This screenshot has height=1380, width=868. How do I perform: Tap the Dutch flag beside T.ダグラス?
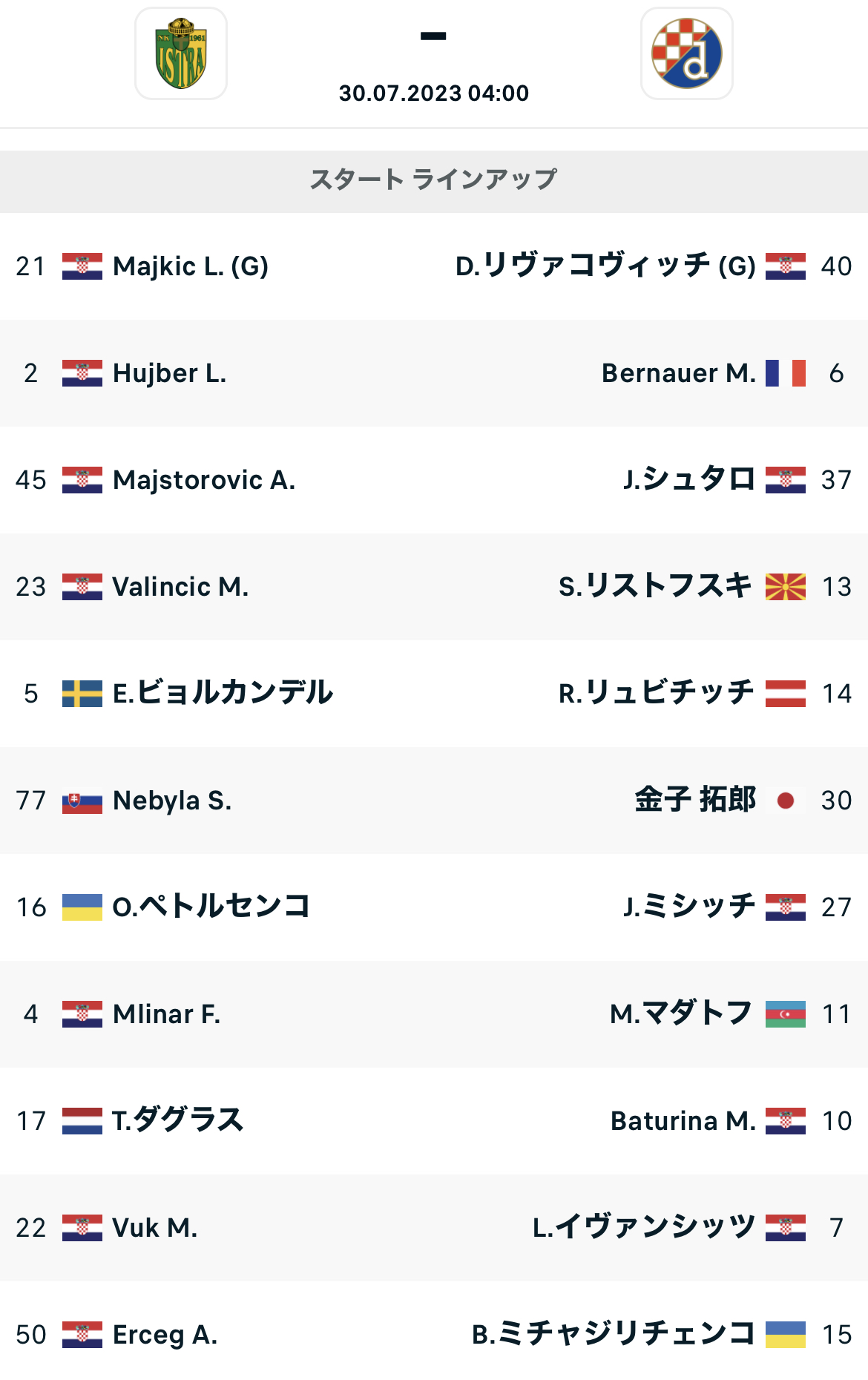82,1121
